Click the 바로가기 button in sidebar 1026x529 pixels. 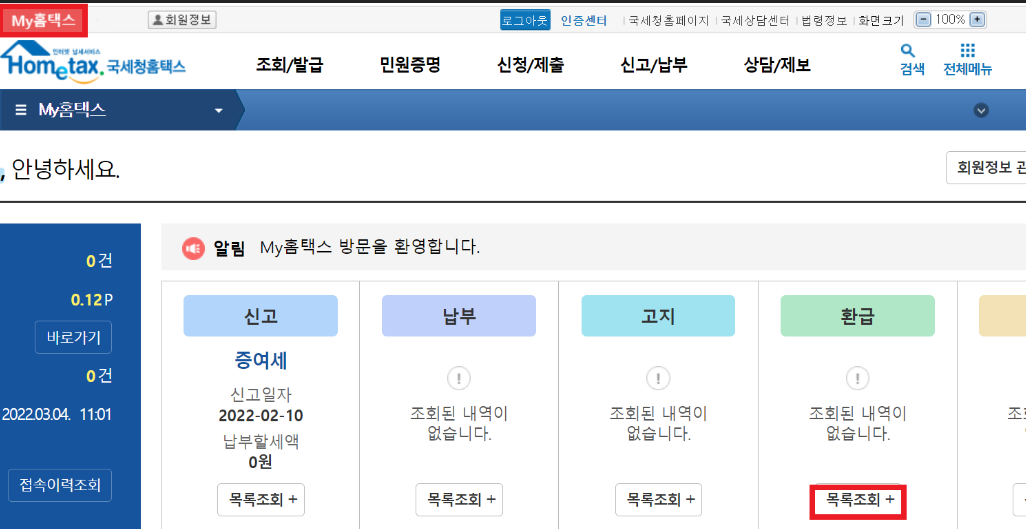tap(73, 337)
